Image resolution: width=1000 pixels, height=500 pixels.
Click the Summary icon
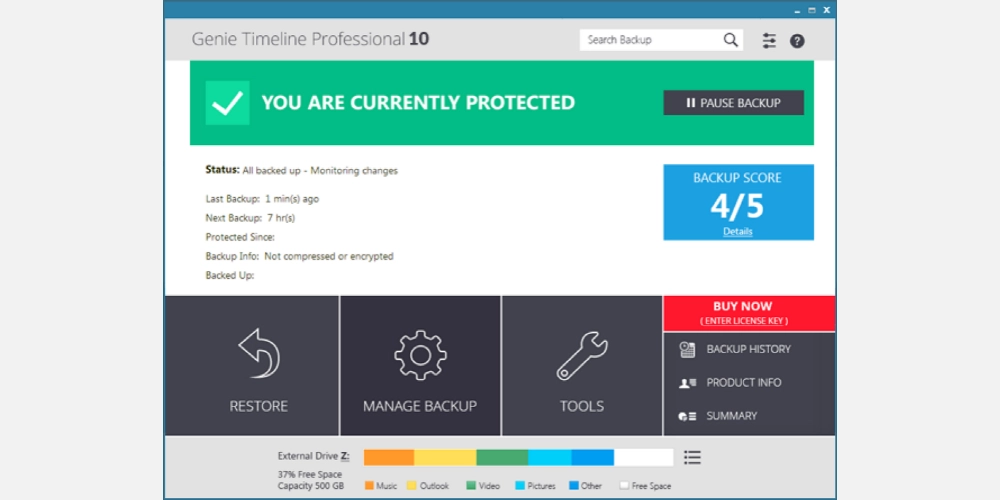(x=687, y=416)
